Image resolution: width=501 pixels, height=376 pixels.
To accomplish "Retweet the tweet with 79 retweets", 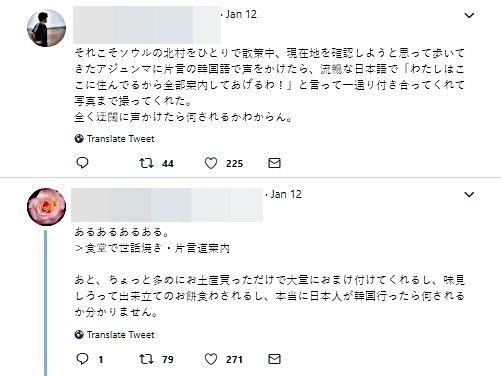I will [146, 359].
